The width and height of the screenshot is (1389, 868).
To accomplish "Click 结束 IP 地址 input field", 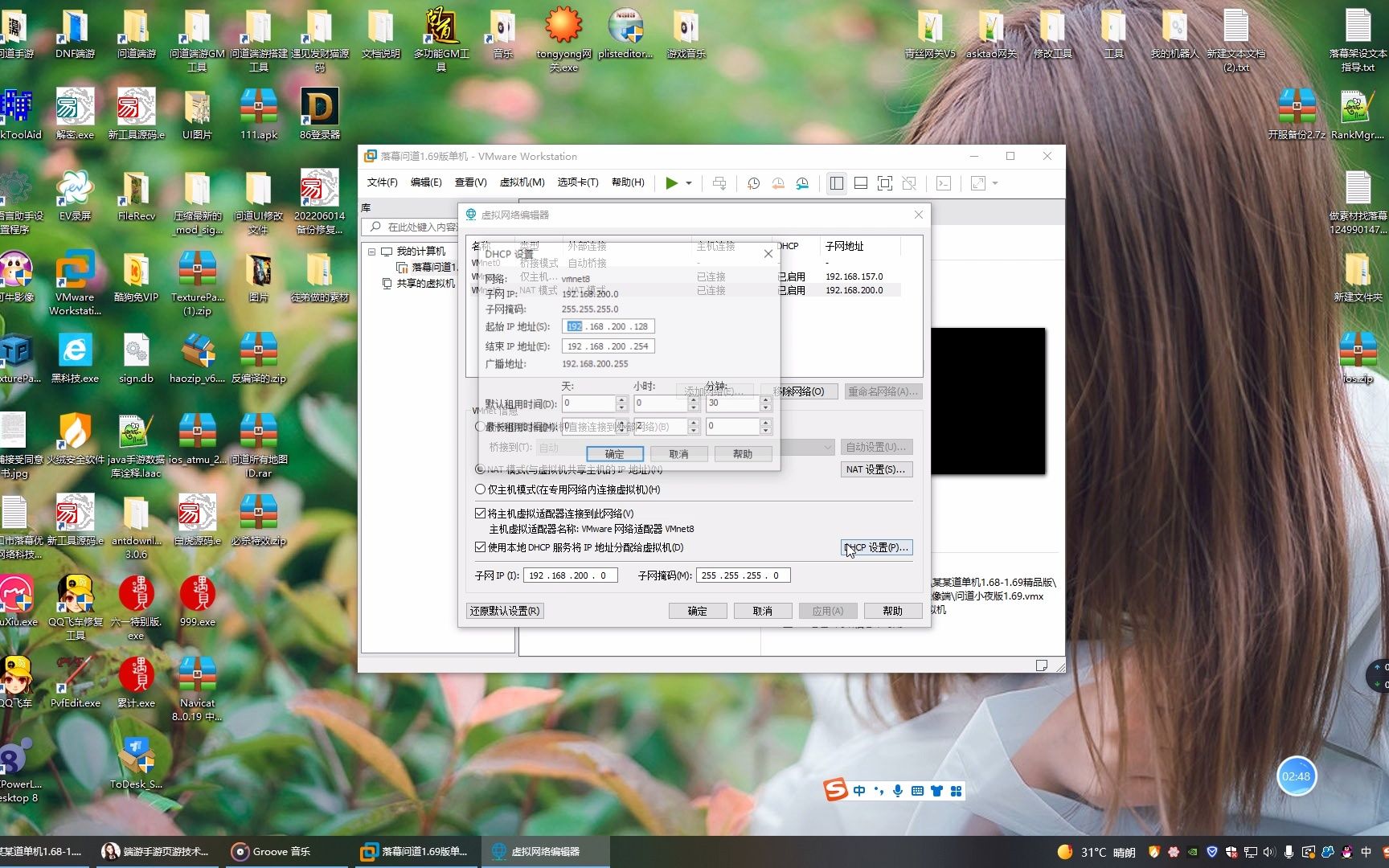I will click(x=608, y=346).
